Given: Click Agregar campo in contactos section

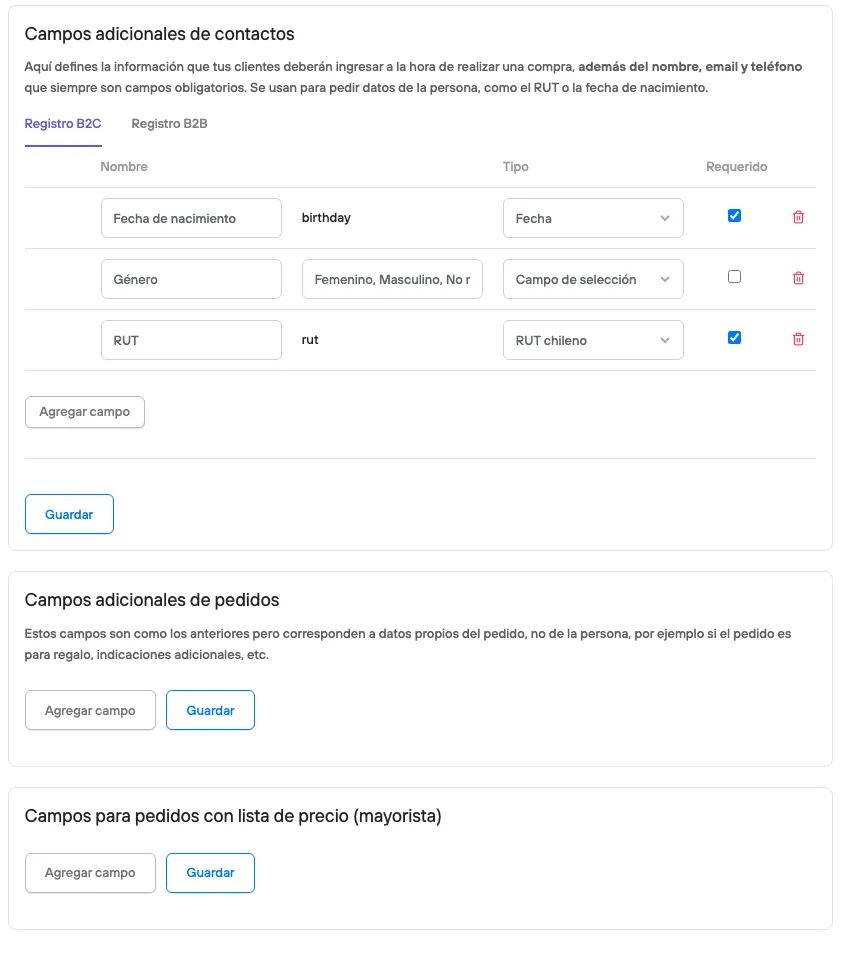Looking at the screenshot, I should click(85, 412).
